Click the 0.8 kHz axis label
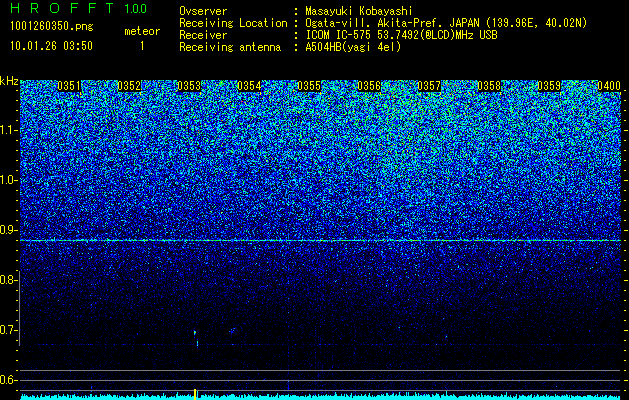Image resolution: width=629 pixels, height=400 pixels. (9, 280)
